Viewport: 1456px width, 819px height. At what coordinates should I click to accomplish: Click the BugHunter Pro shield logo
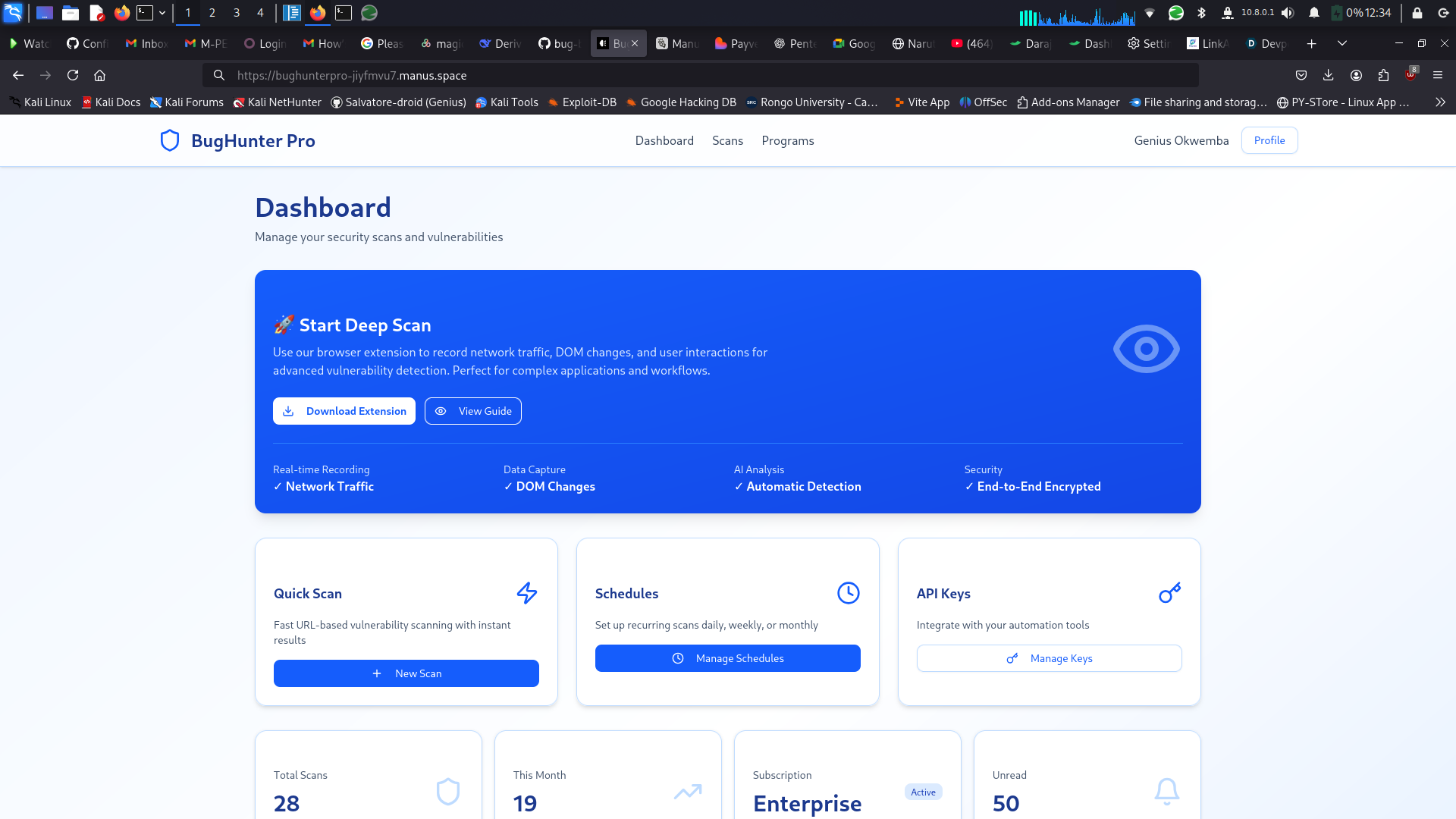coord(170,140)
